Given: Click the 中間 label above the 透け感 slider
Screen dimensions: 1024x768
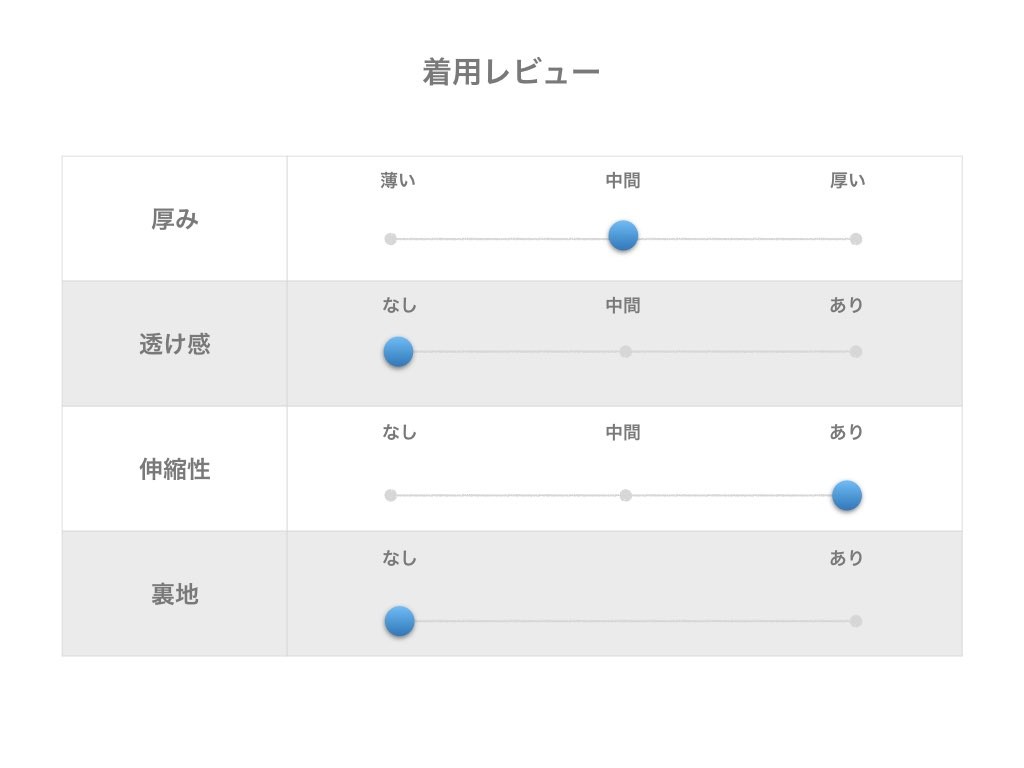Looking at the screenshot, I should [x=622, y=306].
